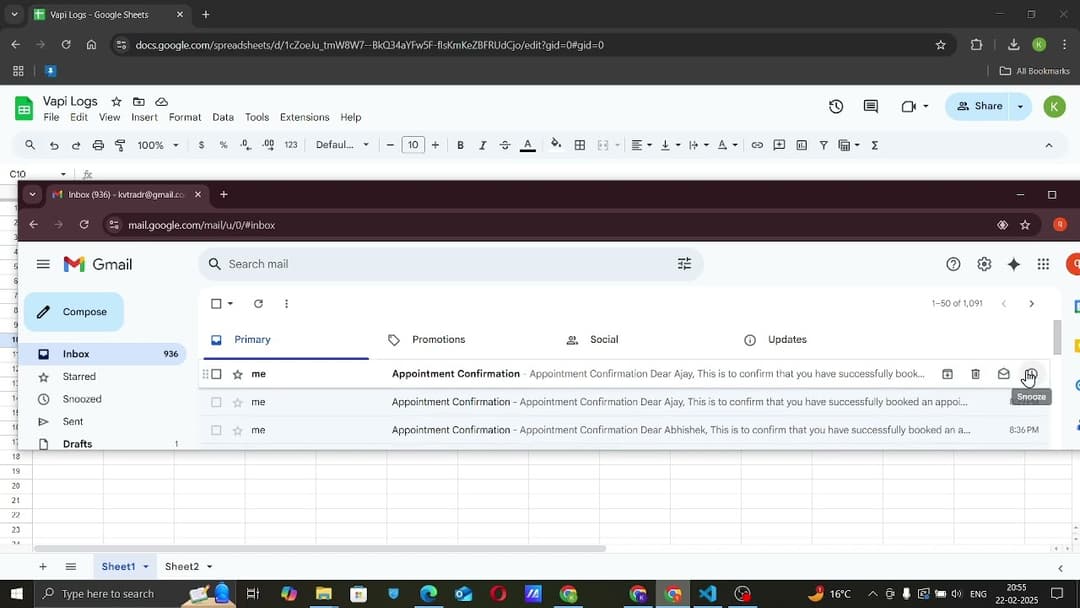This screenshot has height=608, width=1080.
Task: Mark the first Appointment Confirmation email unread
Action: coord(1004,374)
